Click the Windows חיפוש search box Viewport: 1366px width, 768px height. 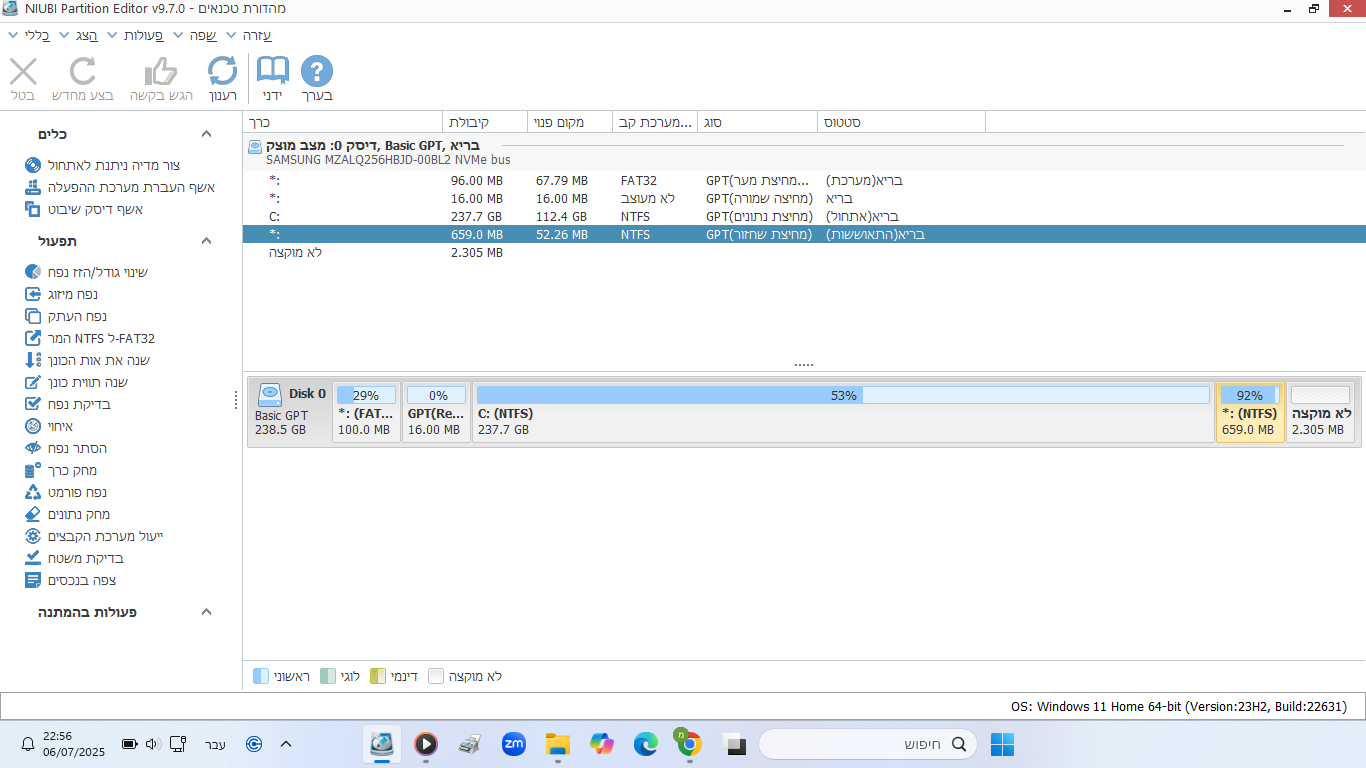868,744
